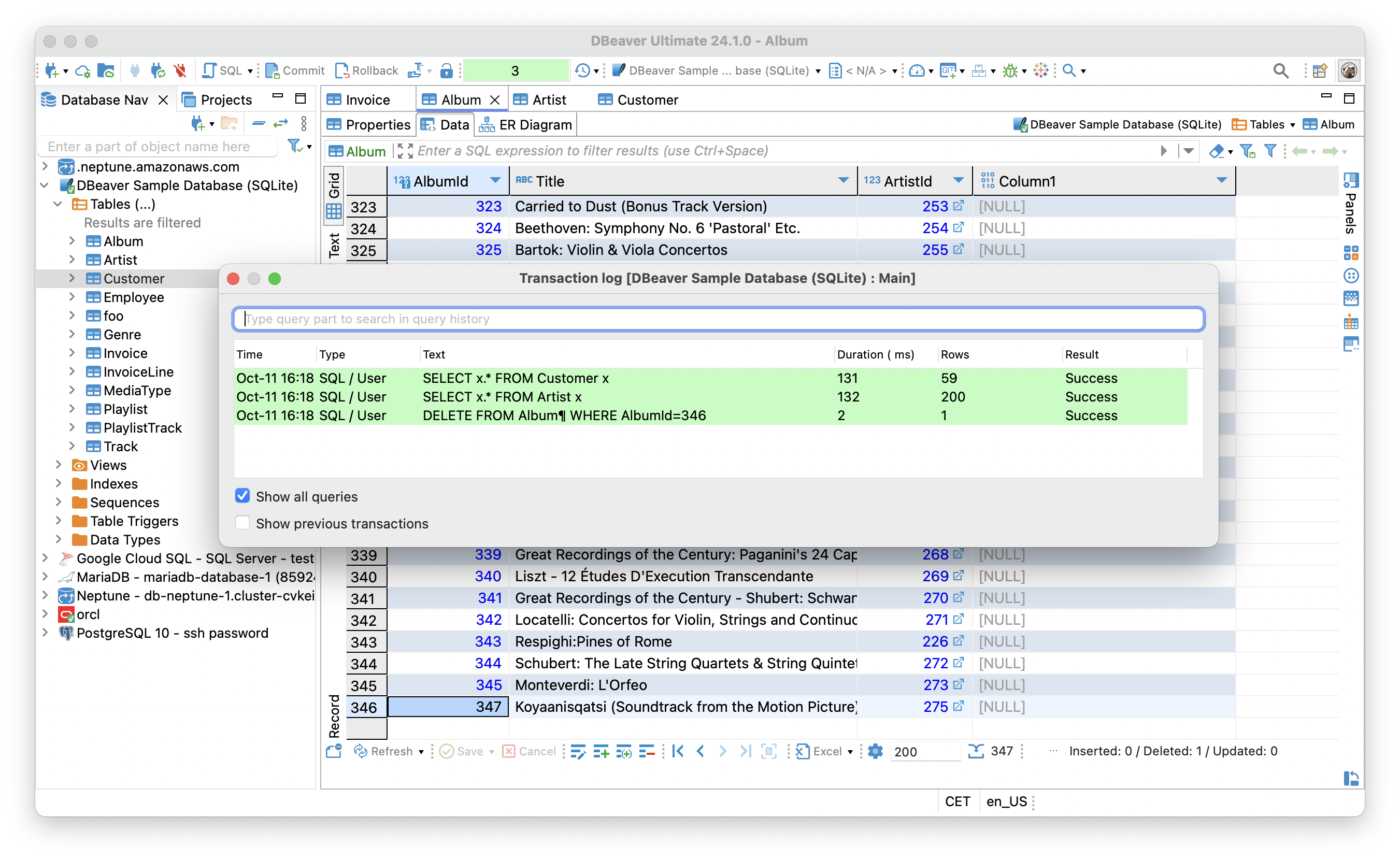Click the delete row icon in bottom toolbar
1400x860 pixels.
(646, 751)
